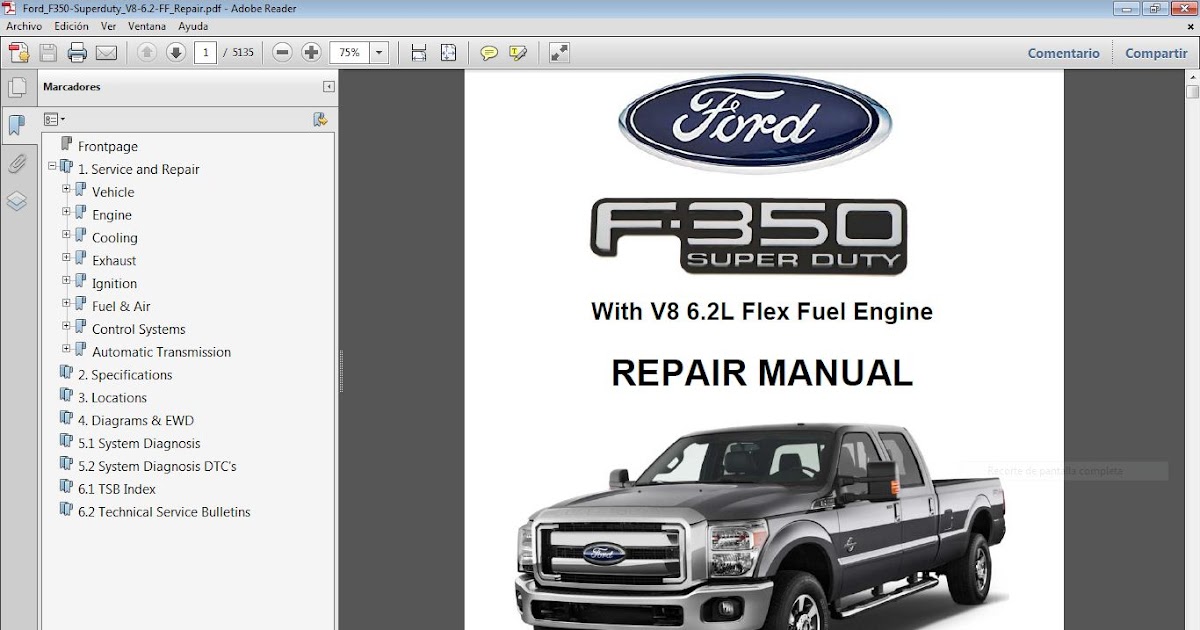The height and width of the screenshot is (630, 1200).
Task: Open the sticky note comment tool
Action: pyautogui.click(x=489, y=52)
